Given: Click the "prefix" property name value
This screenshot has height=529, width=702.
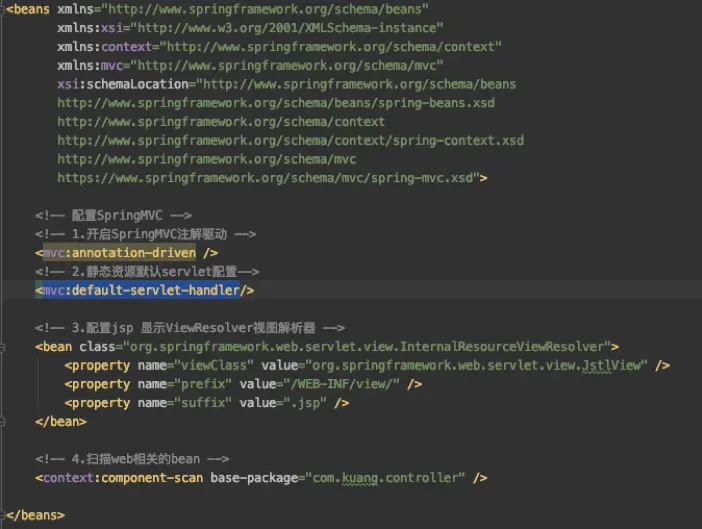Looking at the screenshot, I should click(203, 384).
